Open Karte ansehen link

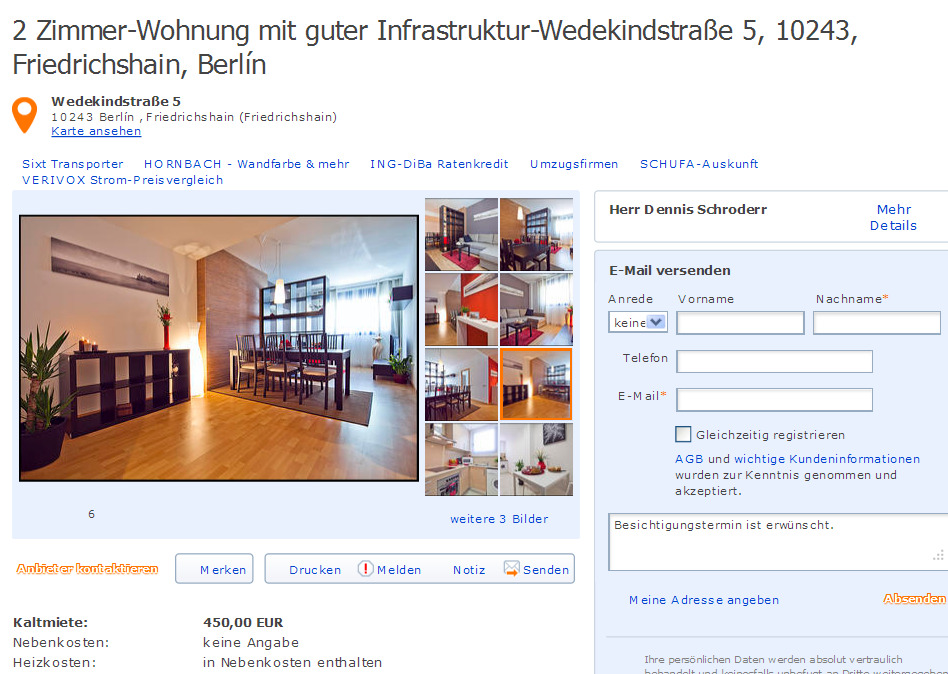(96, 131)
